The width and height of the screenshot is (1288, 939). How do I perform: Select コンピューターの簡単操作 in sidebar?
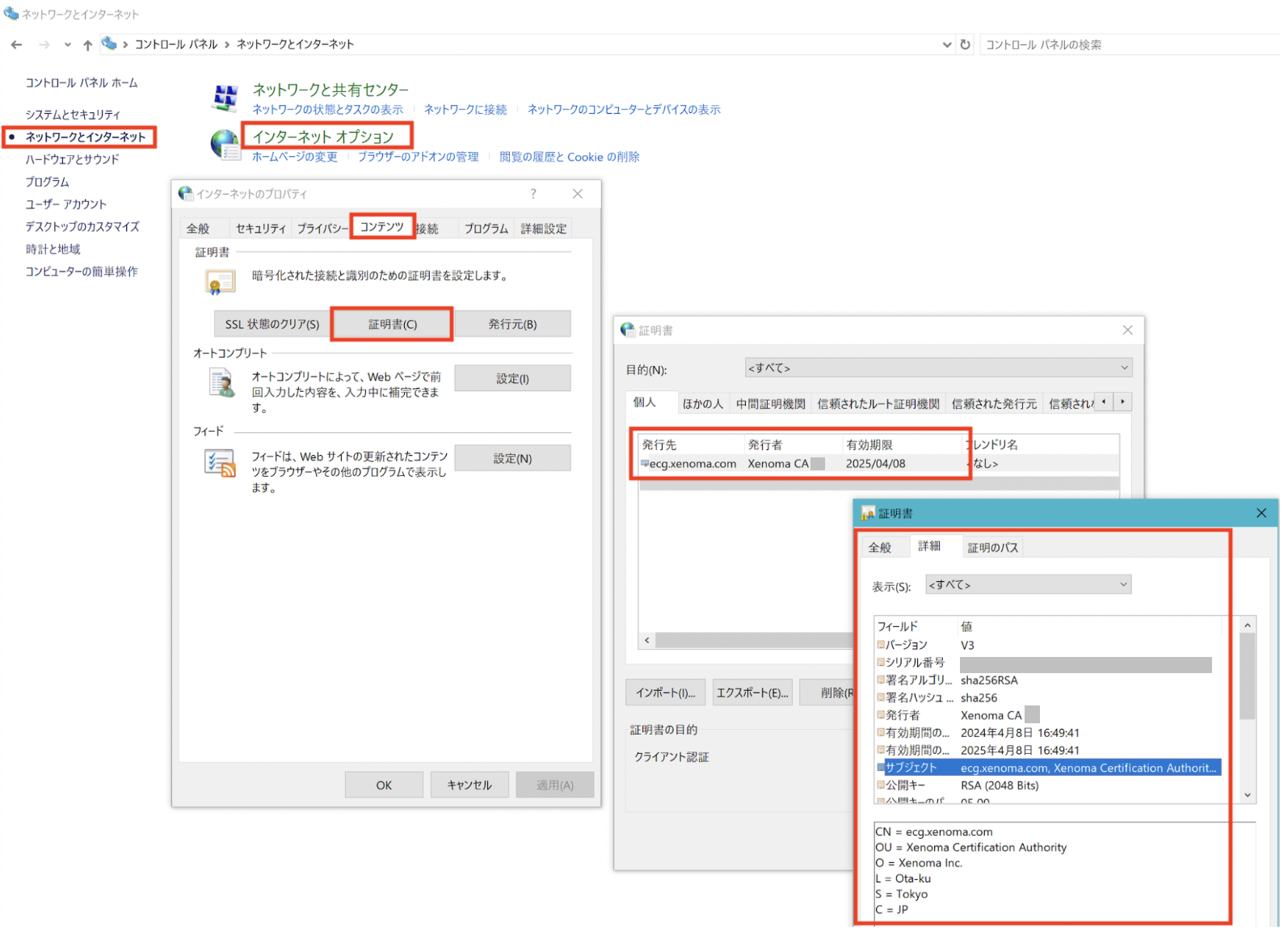click(82, 272)
